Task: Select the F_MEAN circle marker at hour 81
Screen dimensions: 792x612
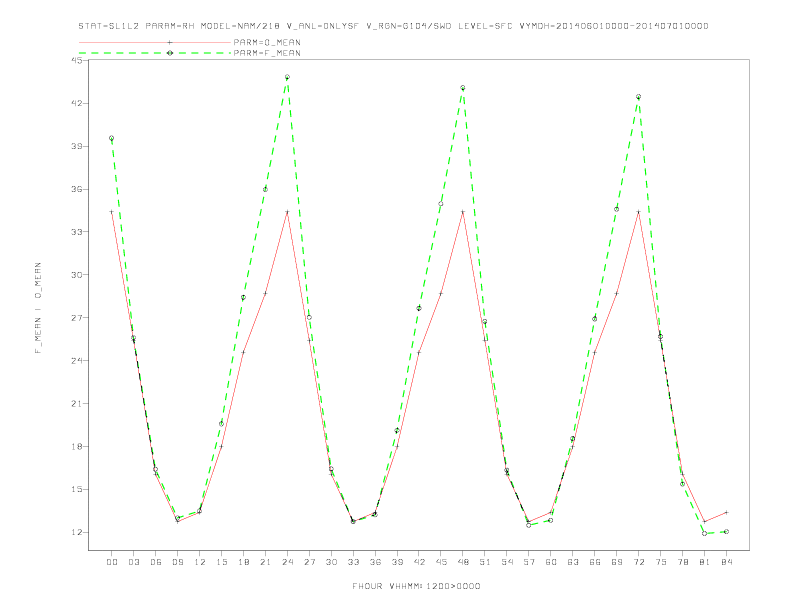Action: [704, 533]
